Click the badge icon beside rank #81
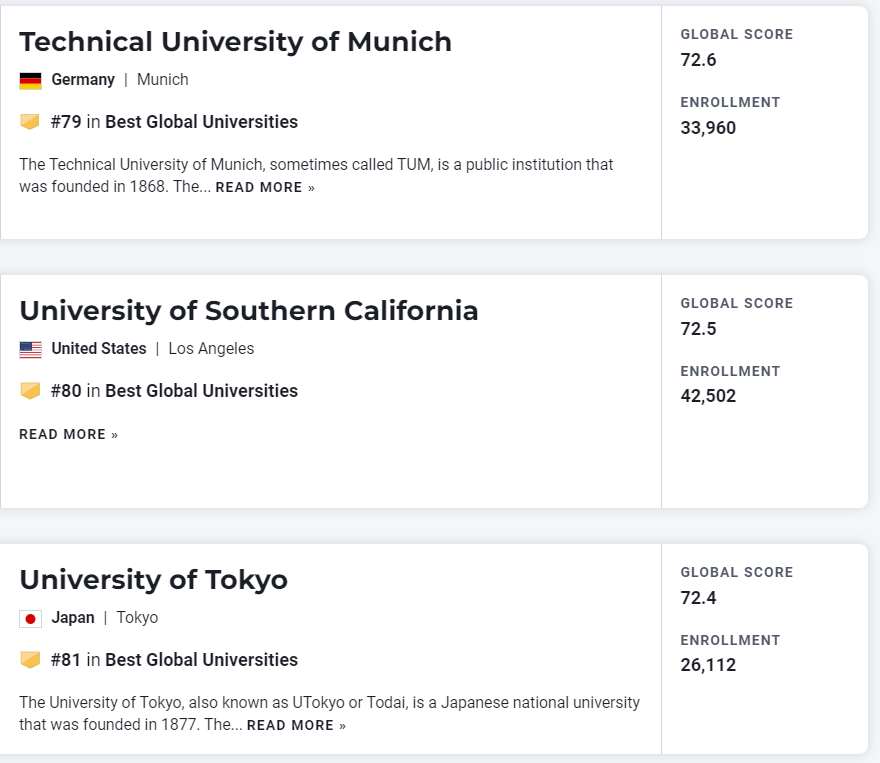The height and width of the screenshot is (763, 880). click(x=30, y=660)
